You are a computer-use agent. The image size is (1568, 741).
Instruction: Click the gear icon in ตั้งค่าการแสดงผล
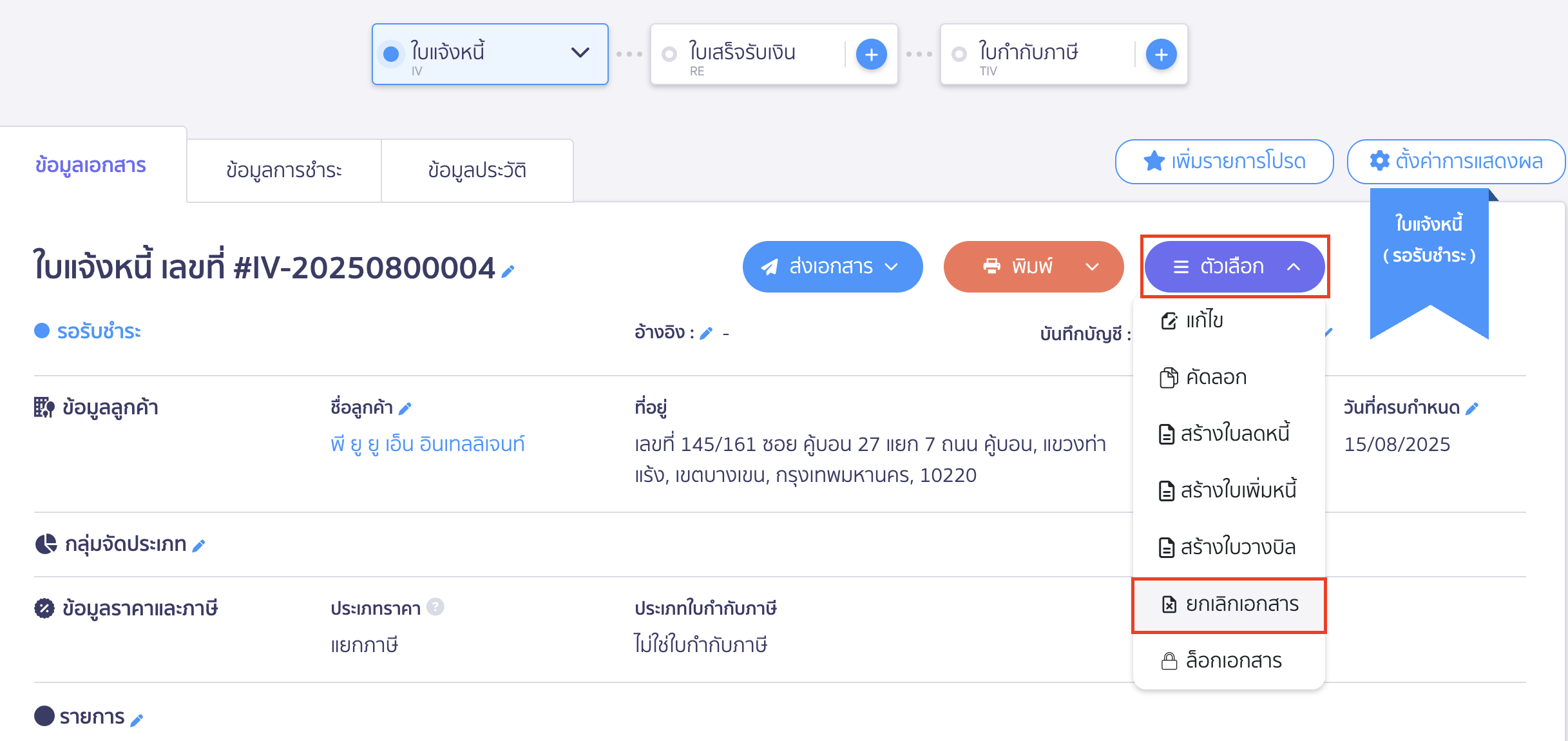[x=1379, y=161]
